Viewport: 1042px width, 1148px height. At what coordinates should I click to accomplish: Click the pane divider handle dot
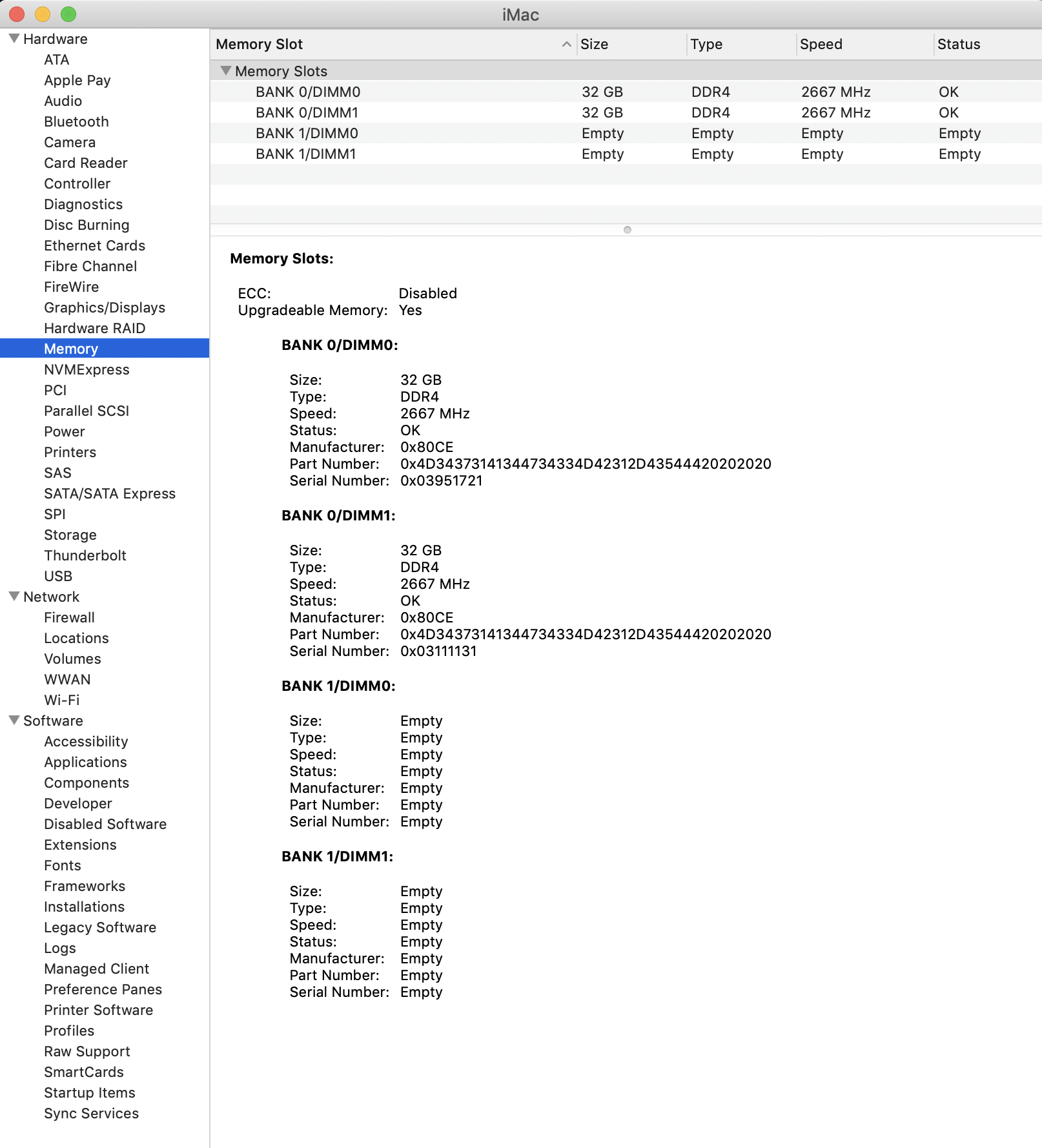click(627, 230)
